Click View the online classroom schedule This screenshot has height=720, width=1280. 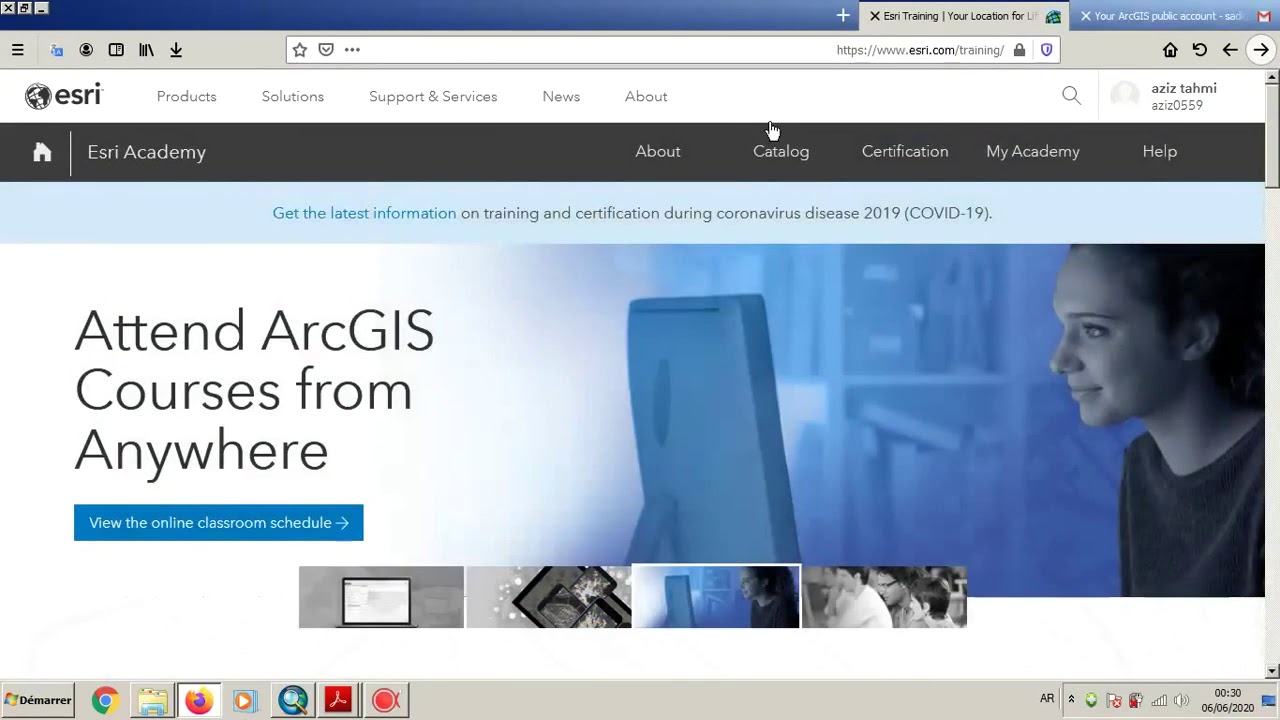tap(219, 523)
